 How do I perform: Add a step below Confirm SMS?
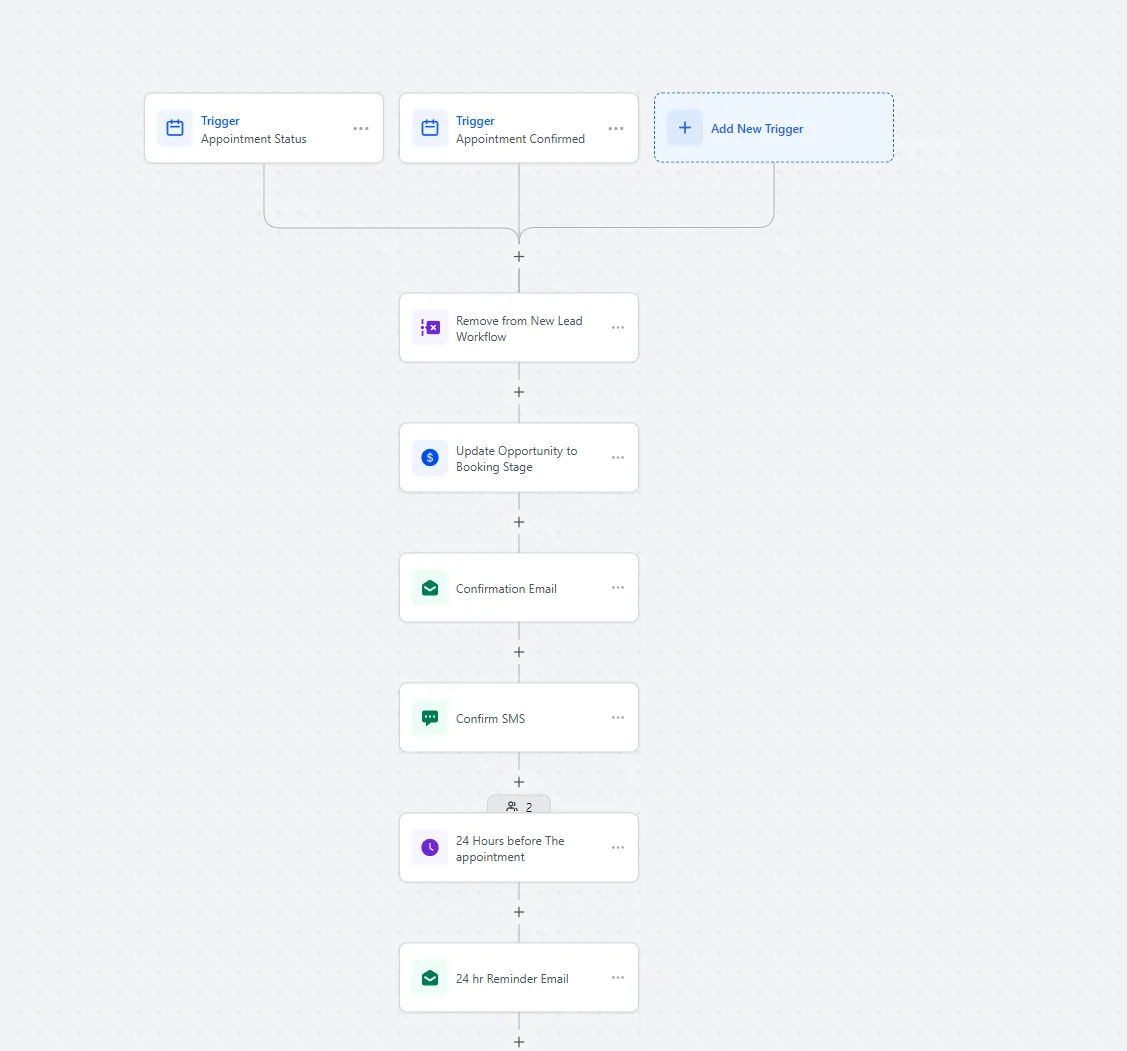(519, 782)
